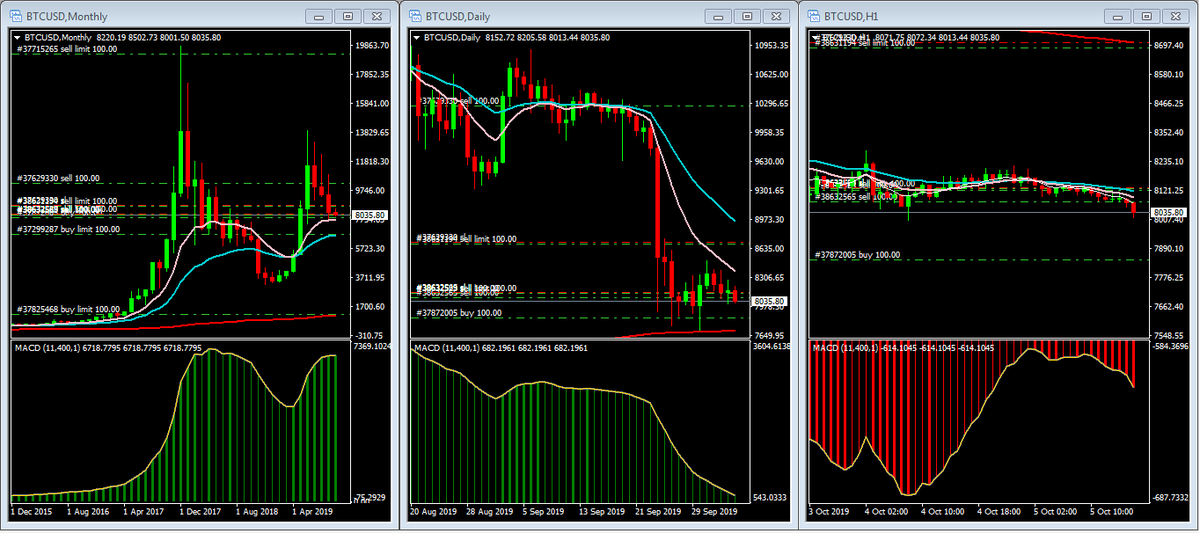Minimize the BTCUSD,H1 chart window
Image resolution: width=1200 pixels, height=533 pixels.
[x=1116, y=16]
